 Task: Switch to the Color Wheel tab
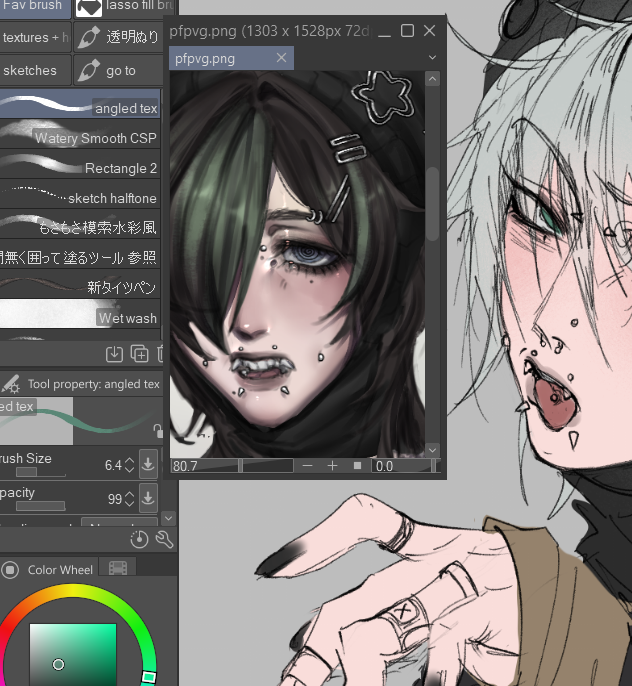coord(60,570)
